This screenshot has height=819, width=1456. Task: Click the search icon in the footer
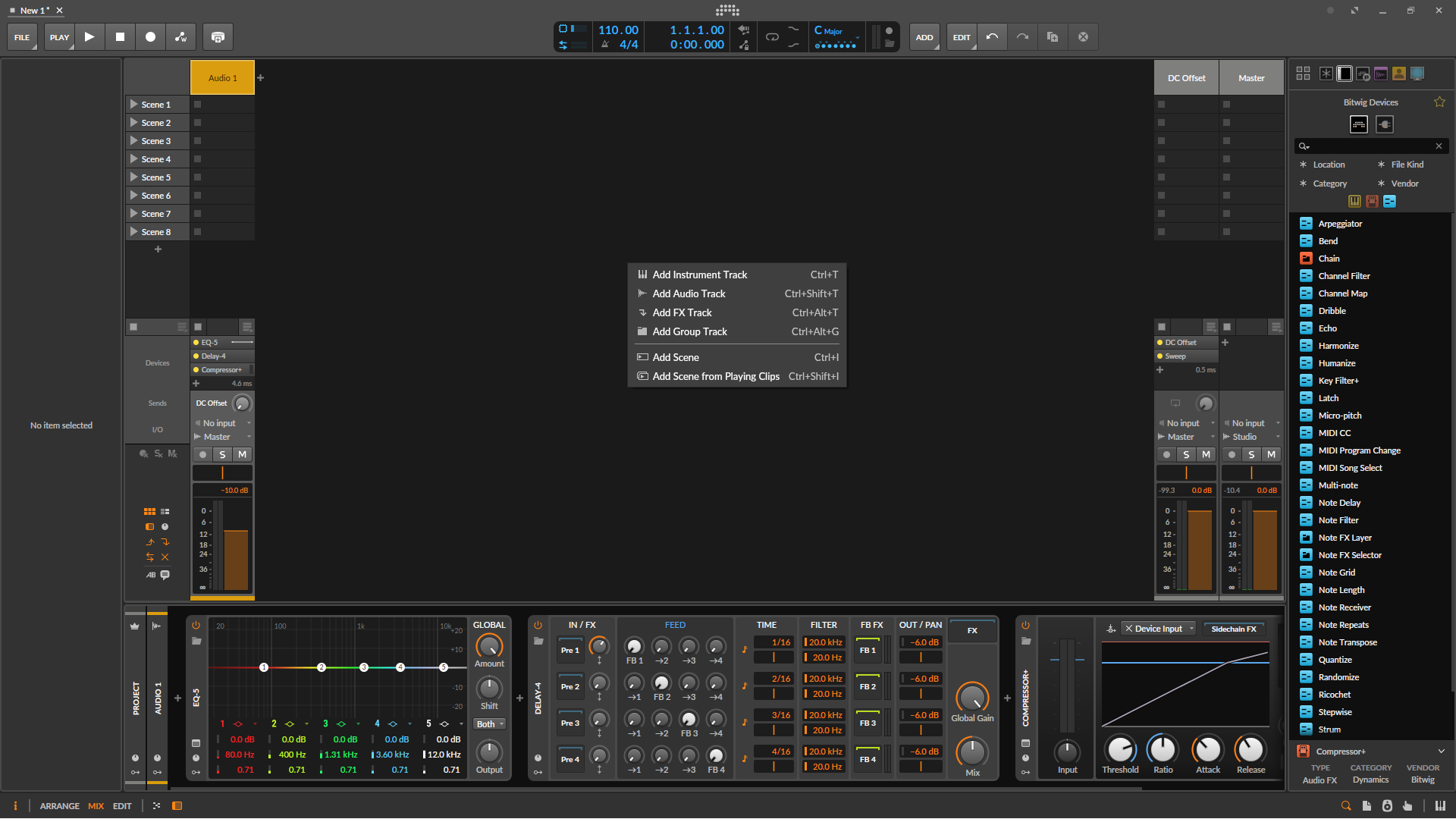click(1346, 806)
